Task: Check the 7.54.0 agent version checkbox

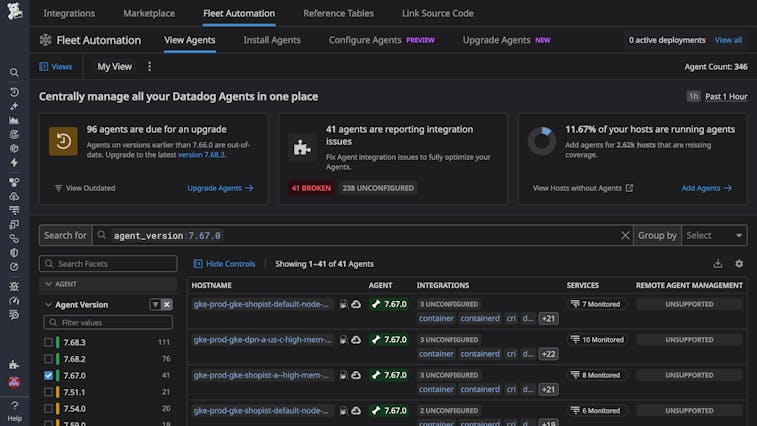Action: point(48,409)
